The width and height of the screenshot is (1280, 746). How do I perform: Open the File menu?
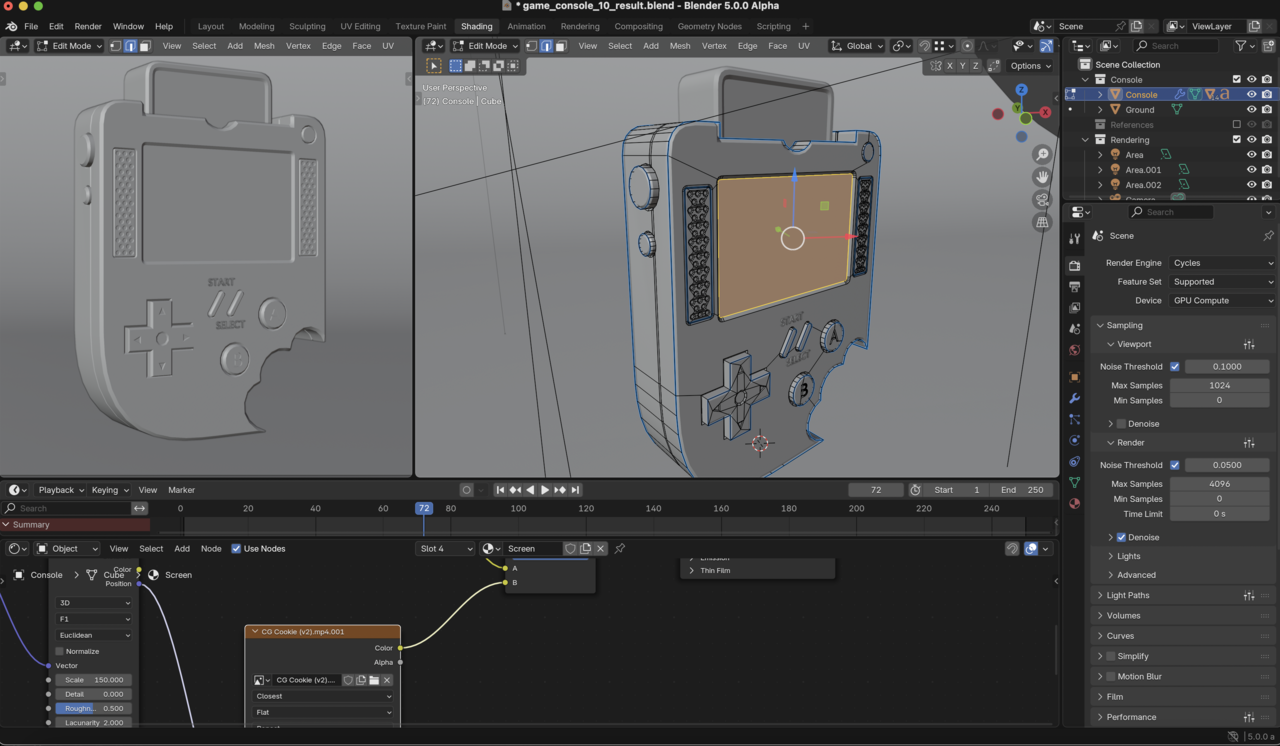[31, 26]
